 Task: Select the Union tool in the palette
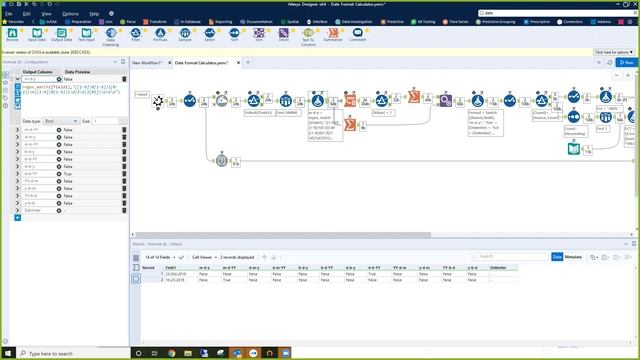click(283, 35)
